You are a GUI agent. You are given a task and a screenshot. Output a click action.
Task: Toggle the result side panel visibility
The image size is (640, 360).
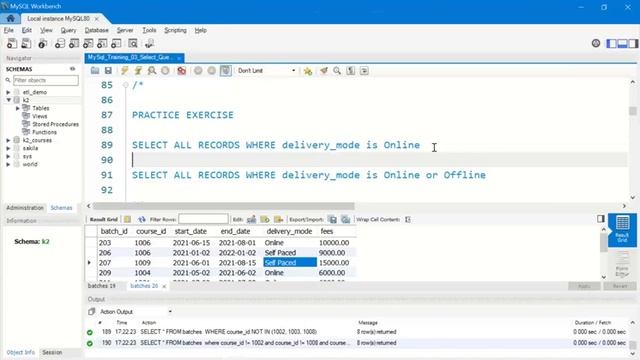[x=601, y=219]
